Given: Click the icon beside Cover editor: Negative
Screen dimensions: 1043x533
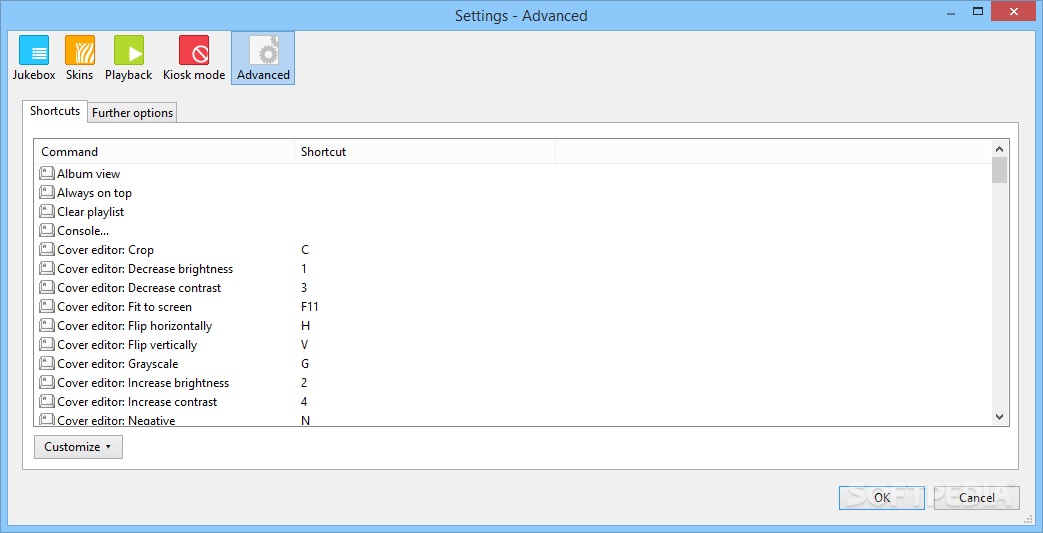Looking at the screenshot, I should (x=47, y=420).
